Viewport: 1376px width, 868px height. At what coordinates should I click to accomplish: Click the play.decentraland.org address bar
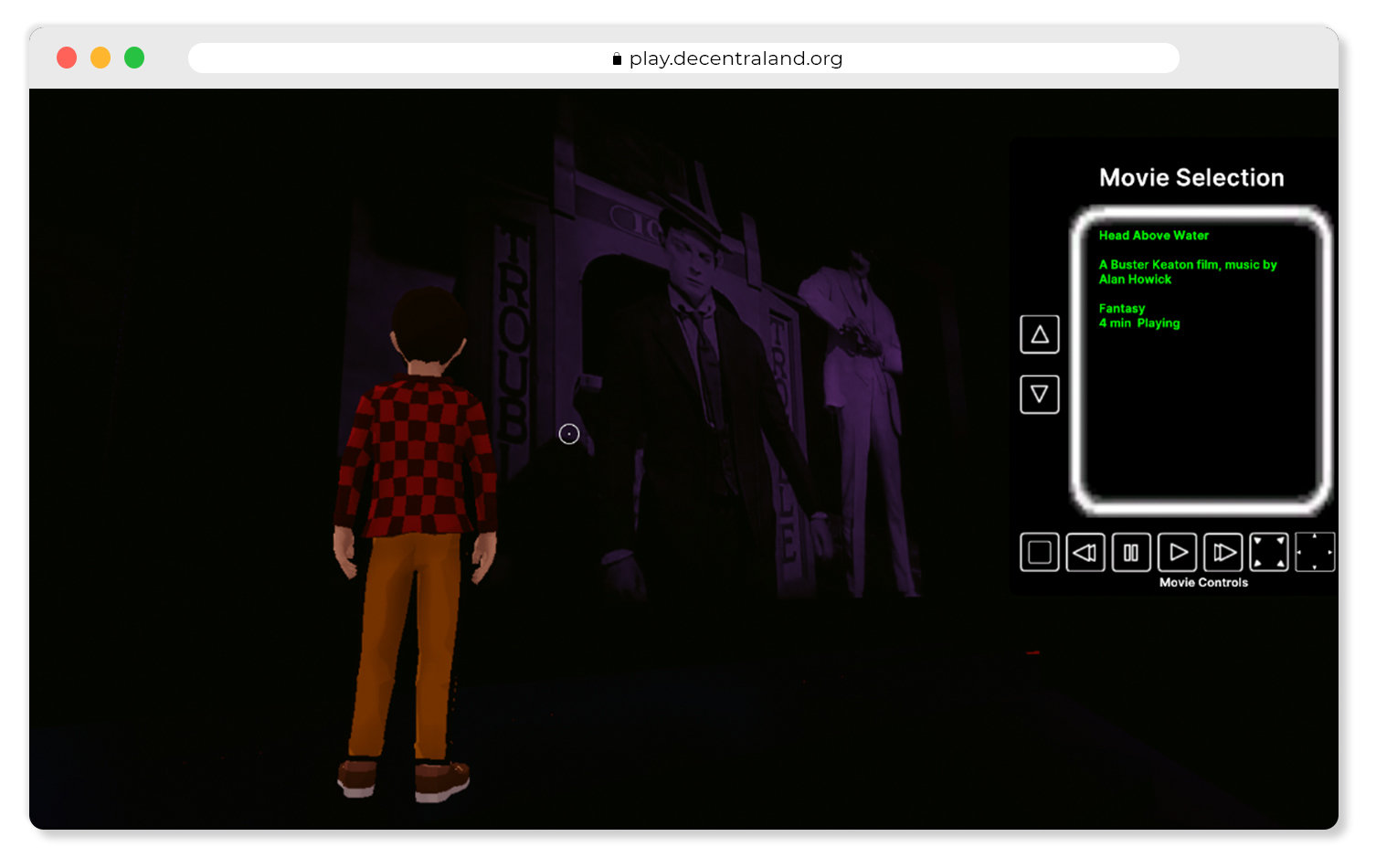pyautogui.click(x=683, y=58)
